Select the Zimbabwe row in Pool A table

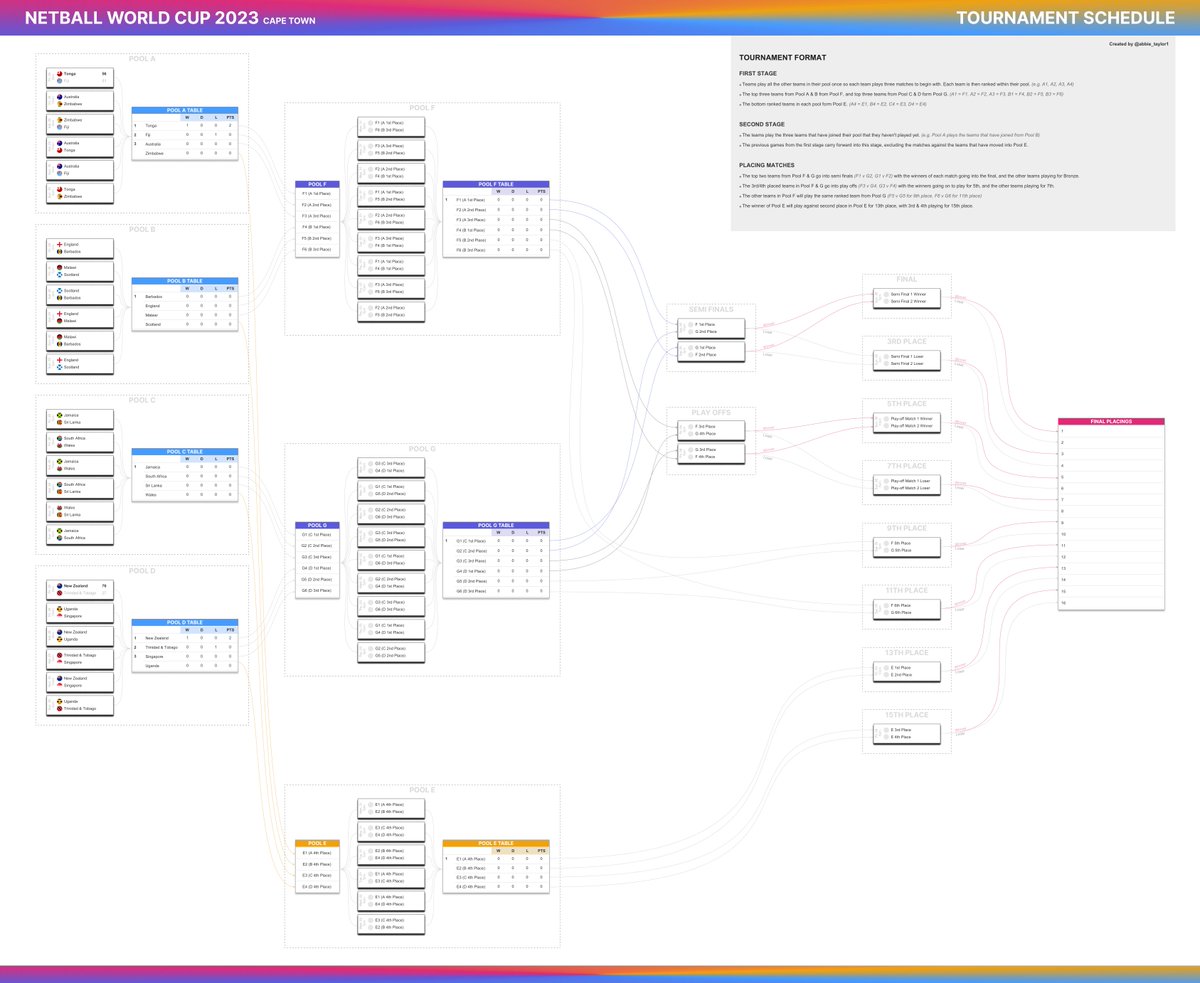(x=185, y=154)
